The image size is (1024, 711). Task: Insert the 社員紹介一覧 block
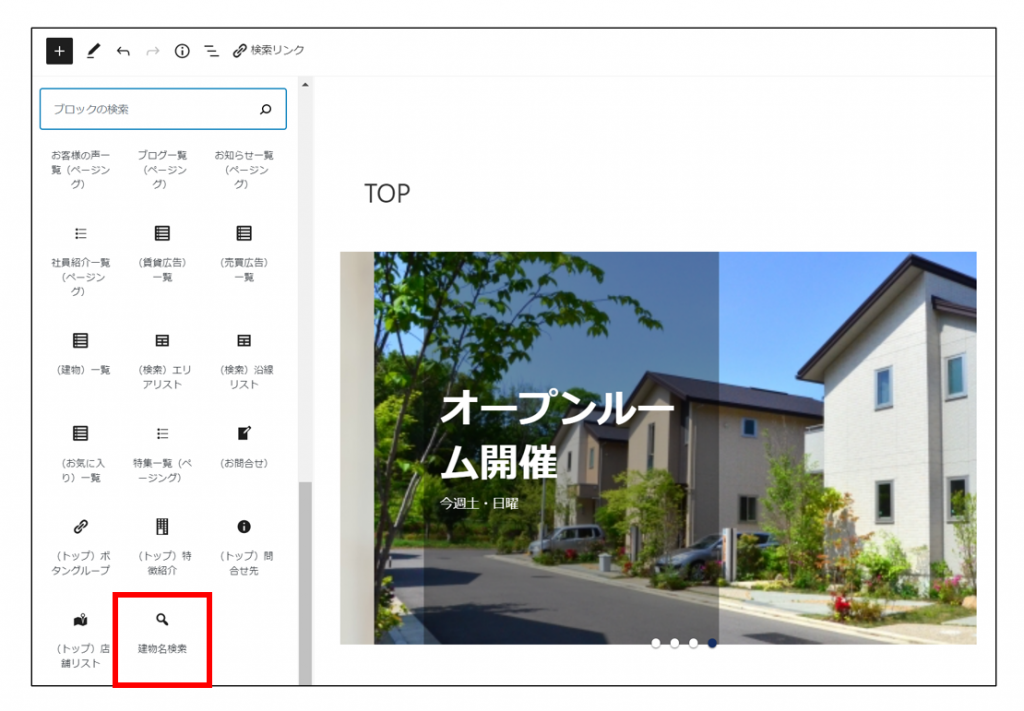point(81,255)
